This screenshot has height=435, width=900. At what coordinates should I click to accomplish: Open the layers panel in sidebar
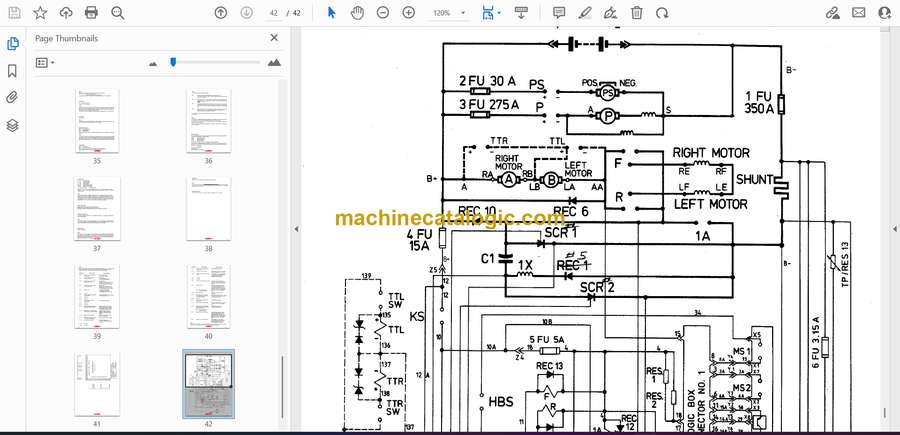tap(12, 125)
